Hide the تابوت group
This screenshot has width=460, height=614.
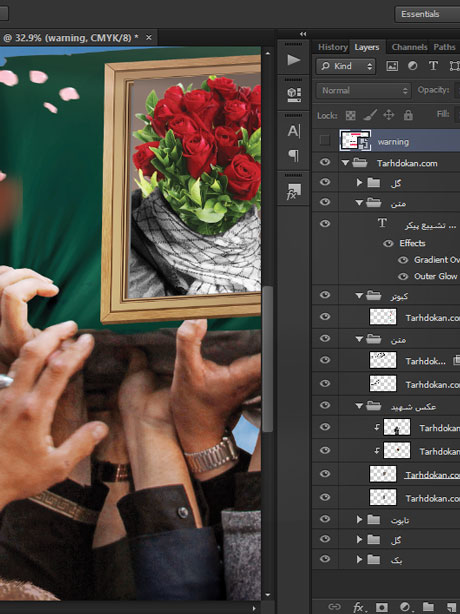click(x=325, y=519)
